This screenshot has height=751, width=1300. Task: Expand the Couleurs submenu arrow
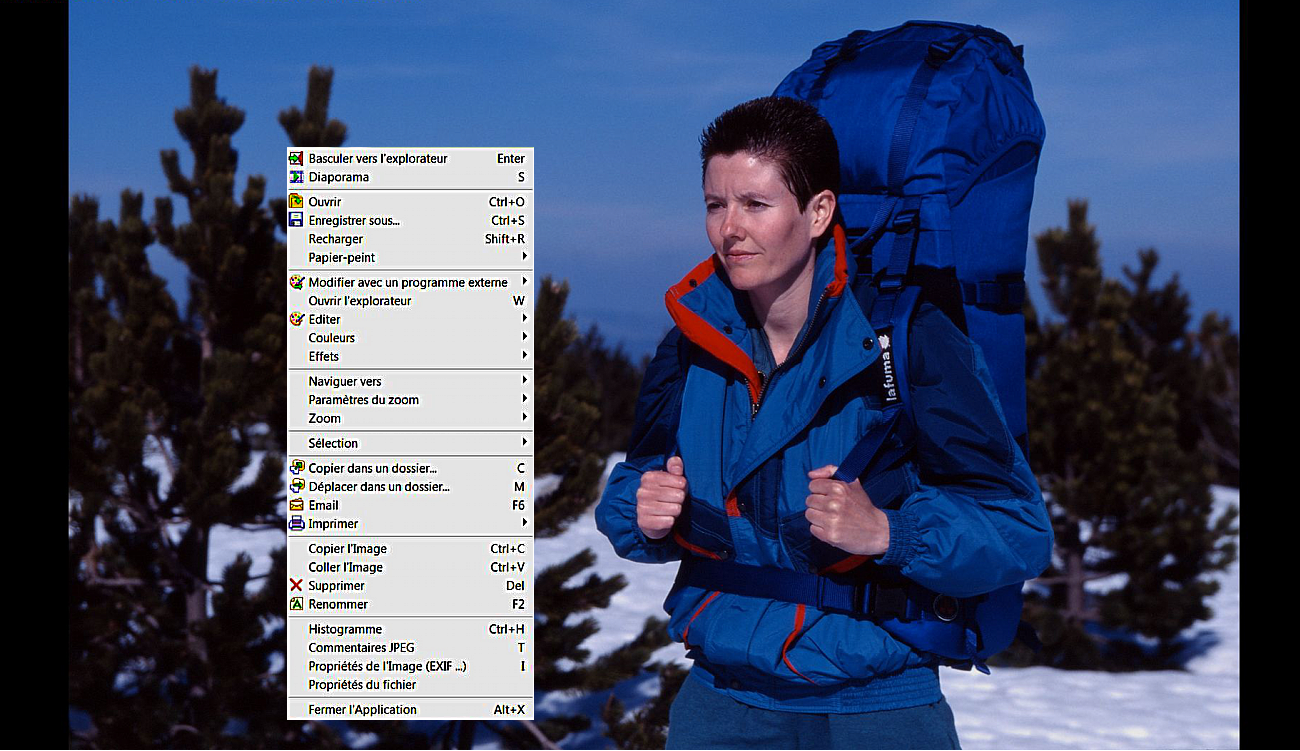tap(524, 338)
